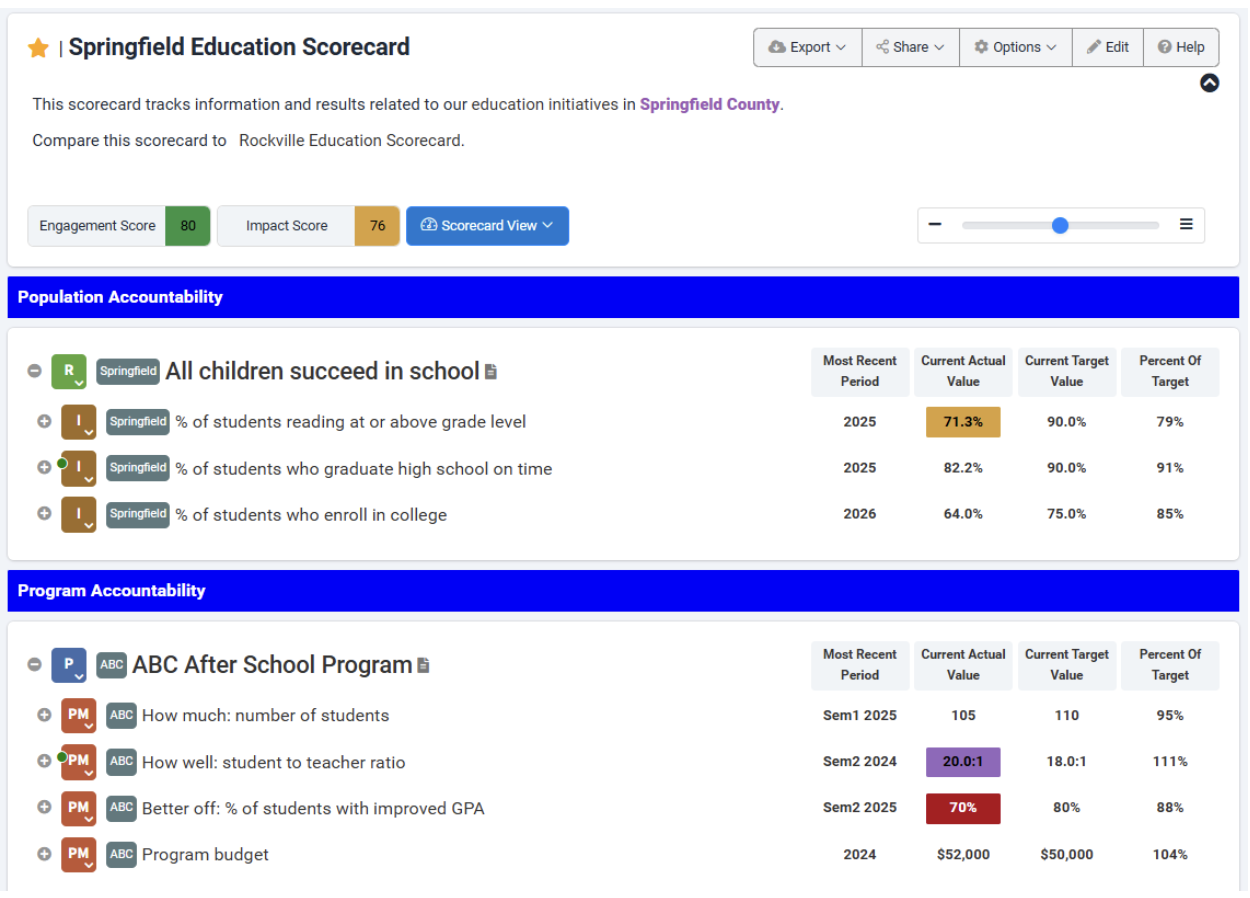Expand the Program budget row

(44, 854)
